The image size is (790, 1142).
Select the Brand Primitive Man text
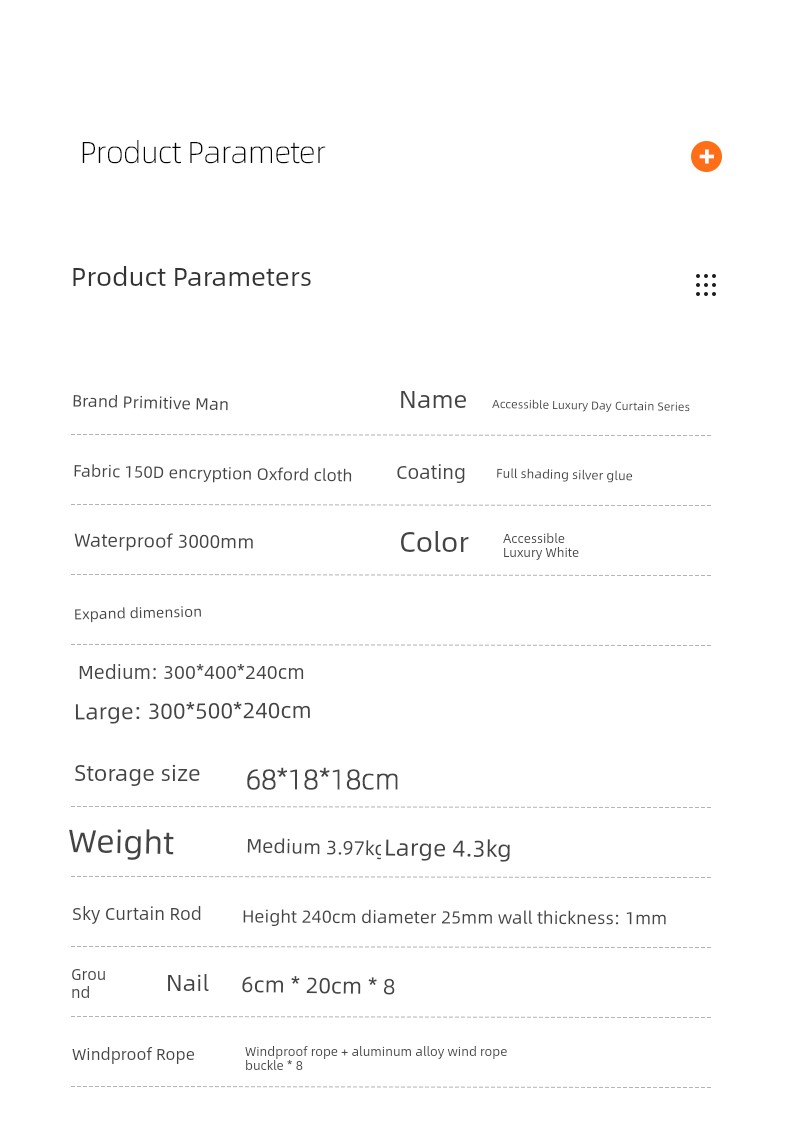click(x=150, y=403)
